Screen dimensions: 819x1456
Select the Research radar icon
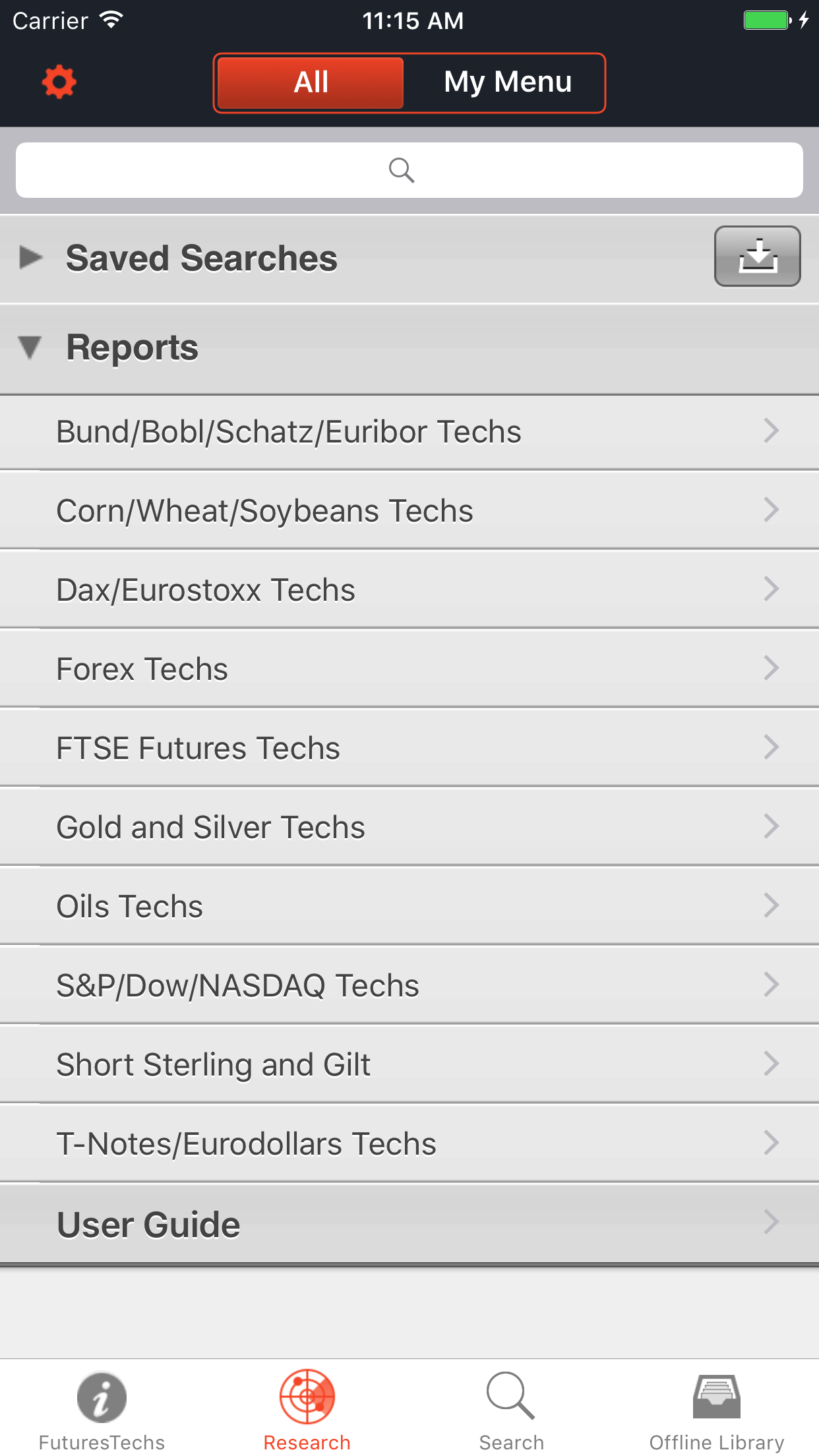(307, 1396)
